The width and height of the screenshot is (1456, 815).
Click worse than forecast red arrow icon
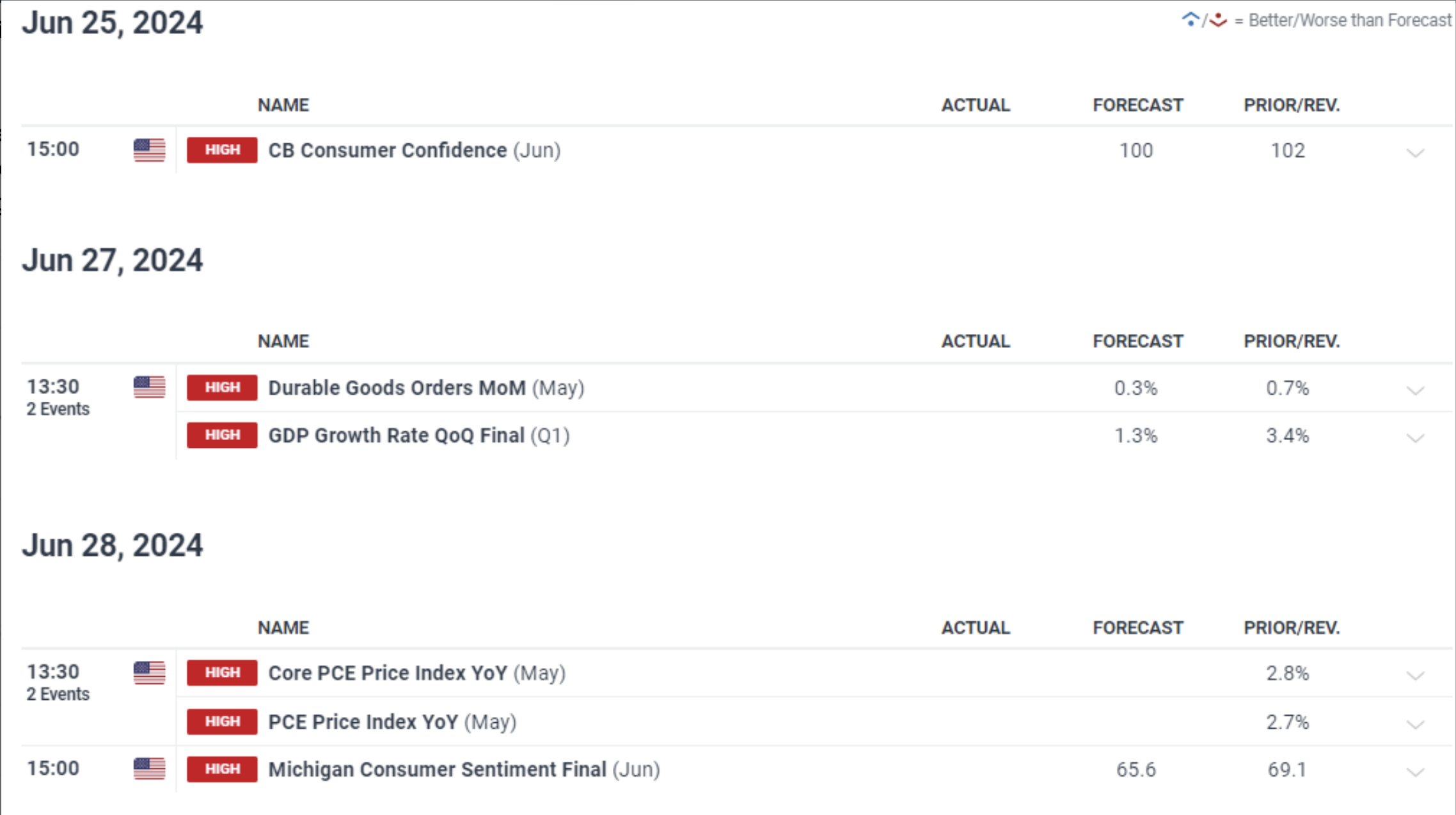pyautogui.click(x=1218, y=20)
